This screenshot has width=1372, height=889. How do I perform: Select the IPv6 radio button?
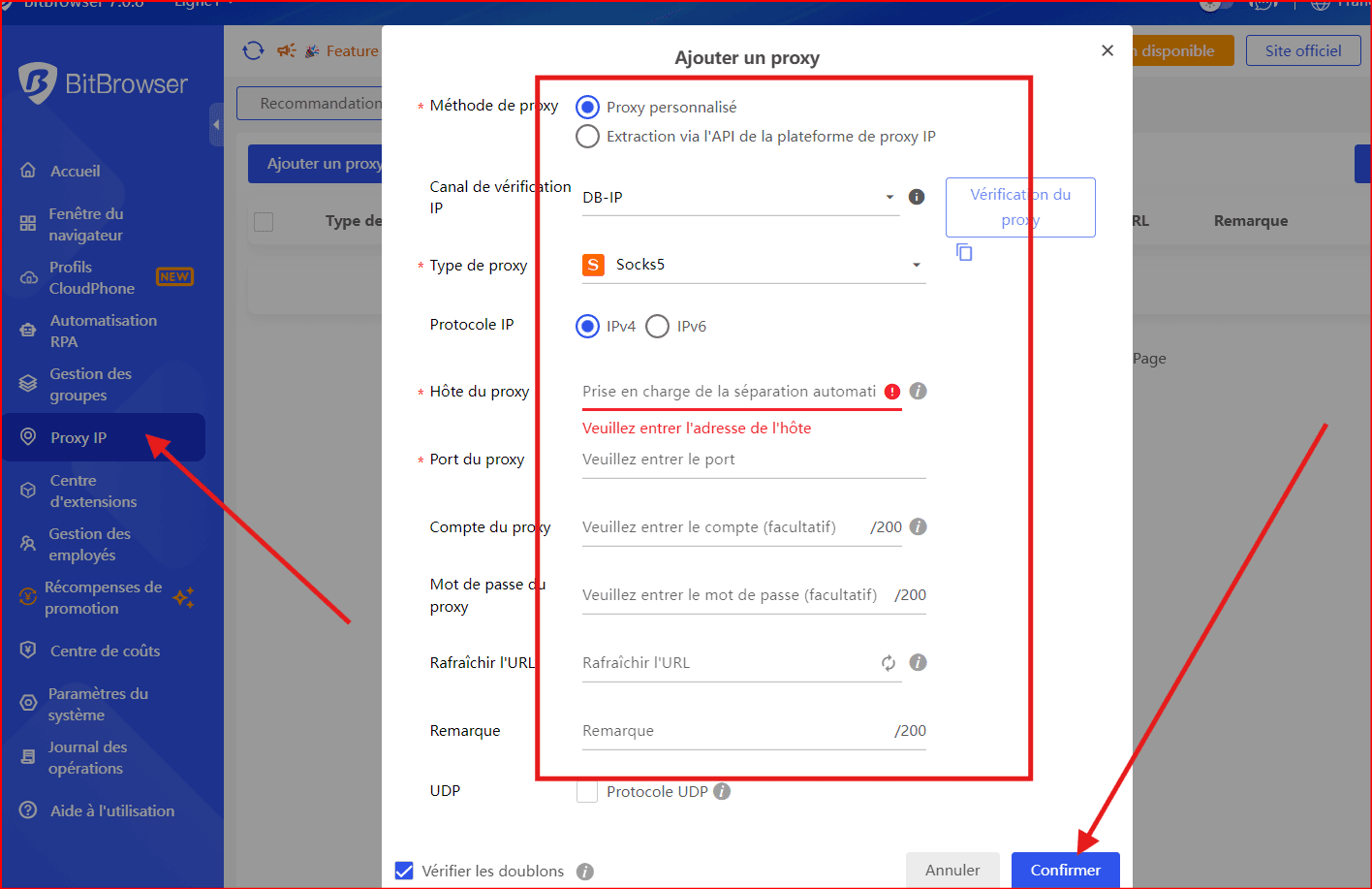(658, 327)
